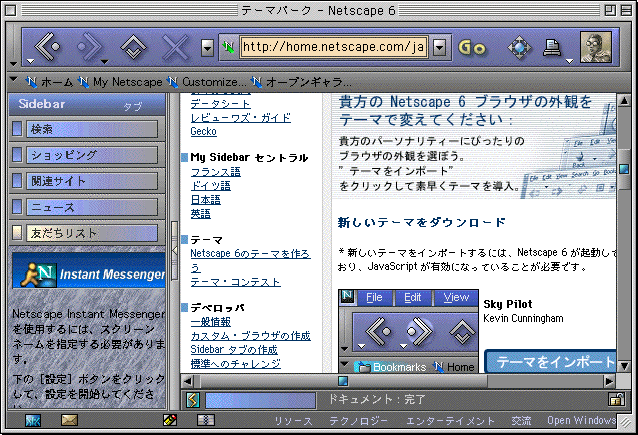Open the エンターテイメント taskbar menu
Viewport: 638px width, 435px height.
pyautogui.click(x=450, y=421)
